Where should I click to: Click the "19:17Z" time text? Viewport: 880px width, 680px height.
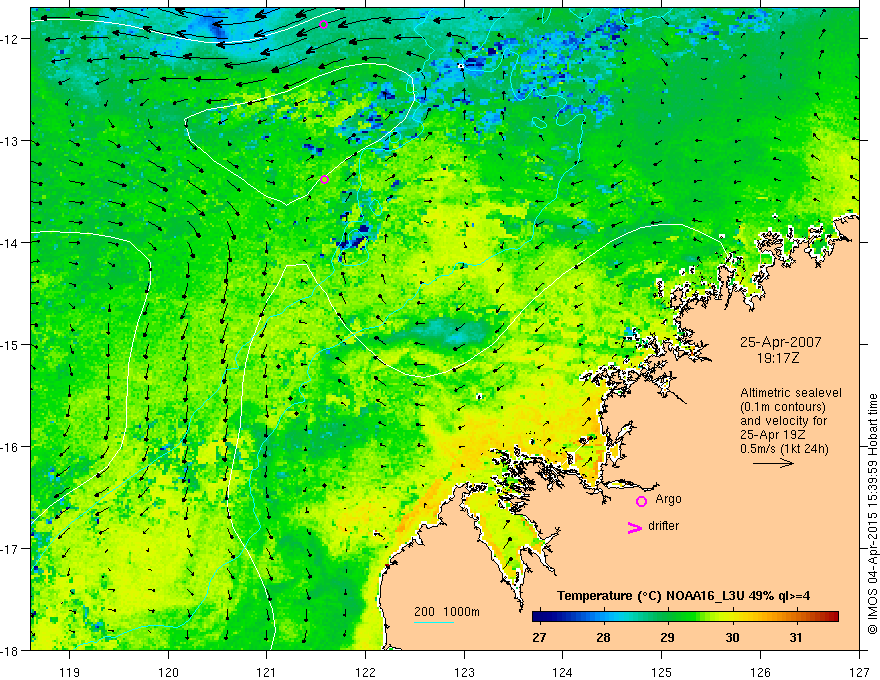point(778,357)
